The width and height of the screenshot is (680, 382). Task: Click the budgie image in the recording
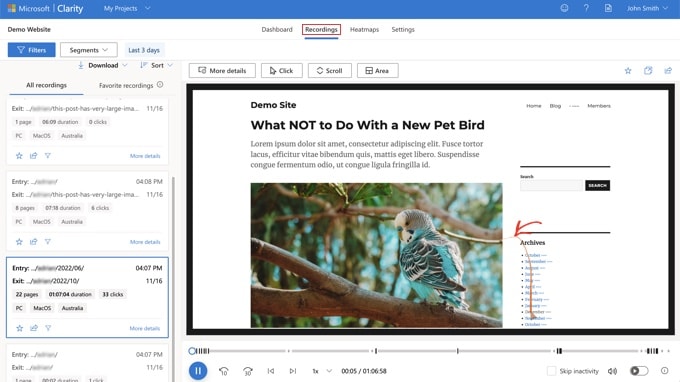pos(376,255)
